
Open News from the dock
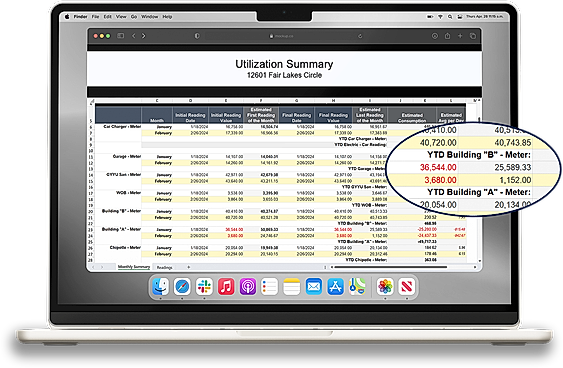pos(407,287)
